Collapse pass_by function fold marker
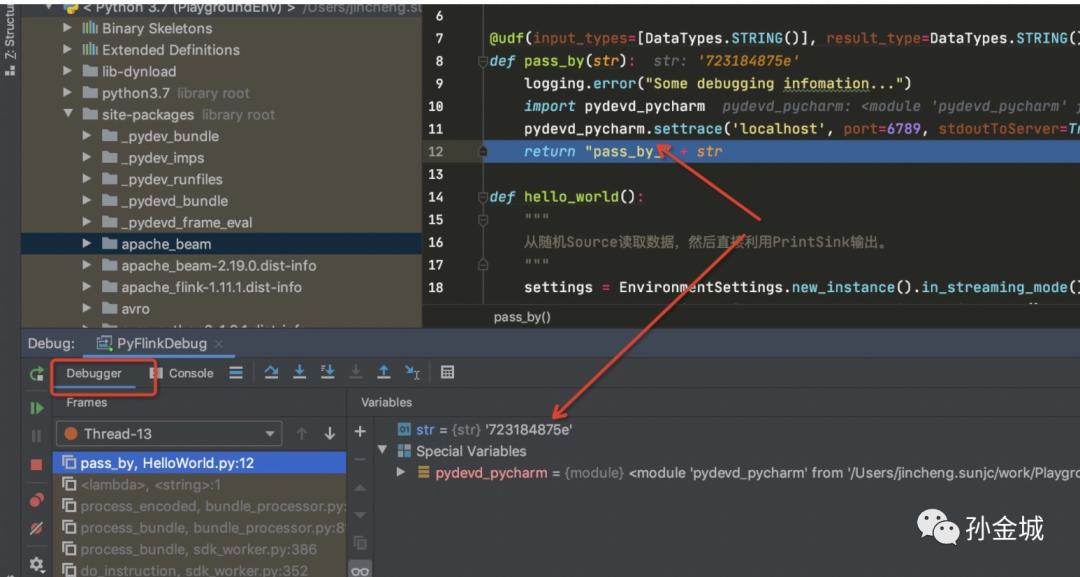 (483, 61)
